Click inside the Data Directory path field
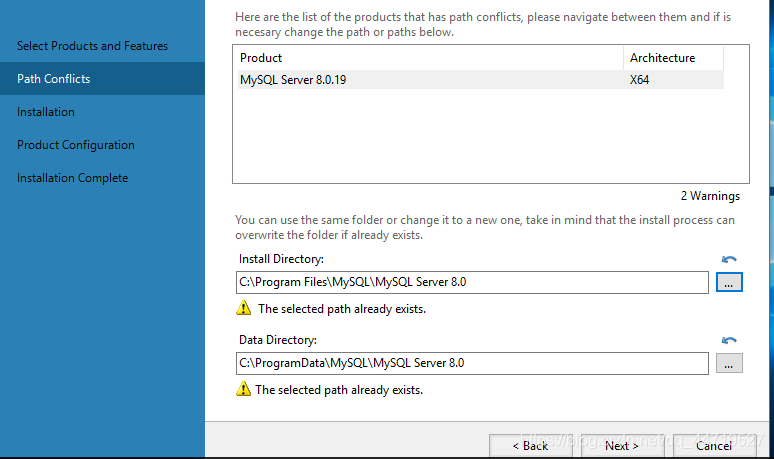 tap(472, 363)
